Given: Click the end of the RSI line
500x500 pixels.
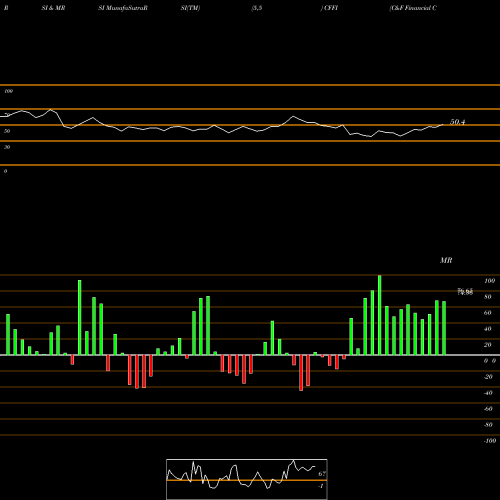Looking at the screenshot, I should coord(443,125).
